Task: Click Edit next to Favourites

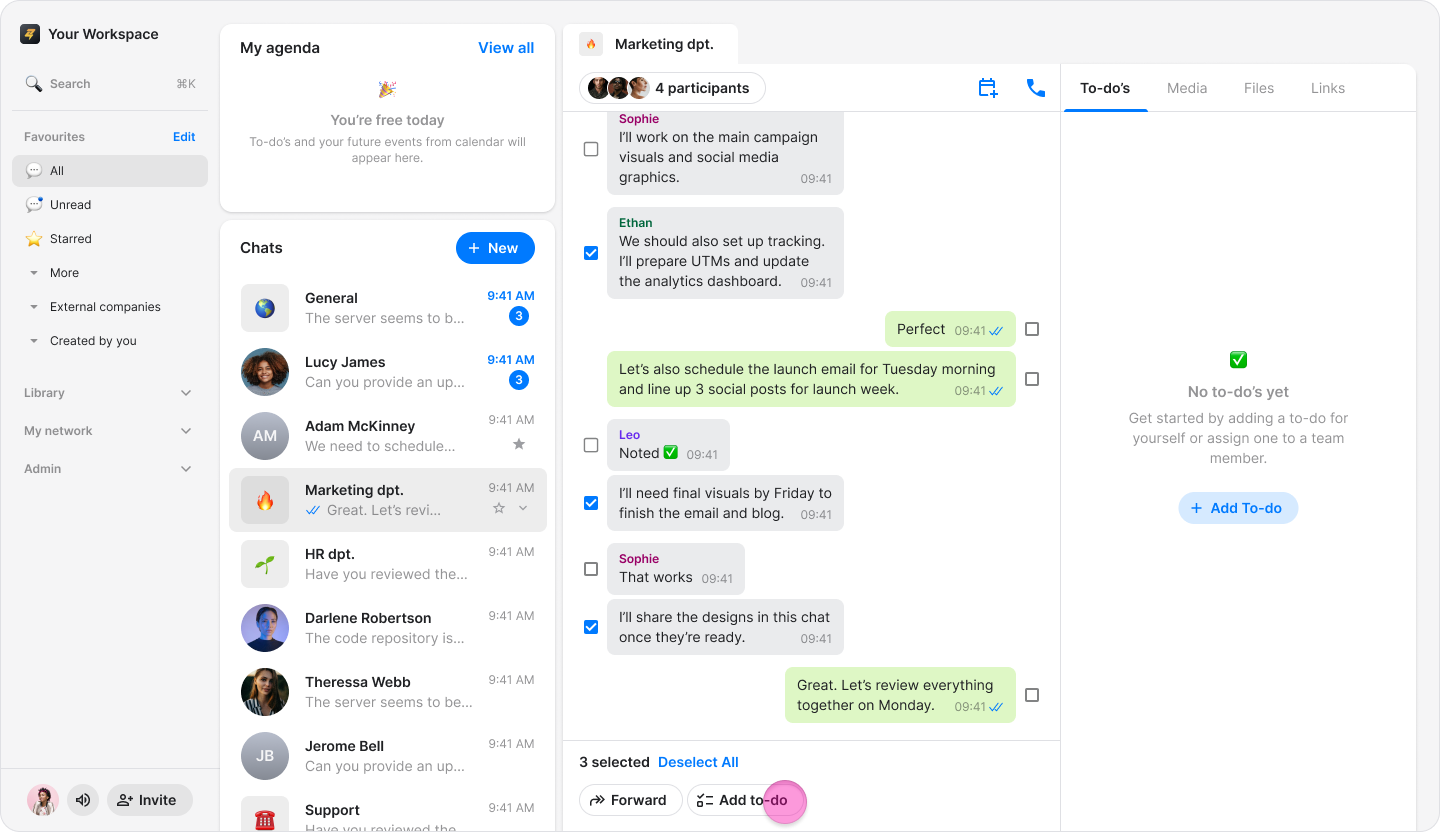Action: click(x=184, y=137)
